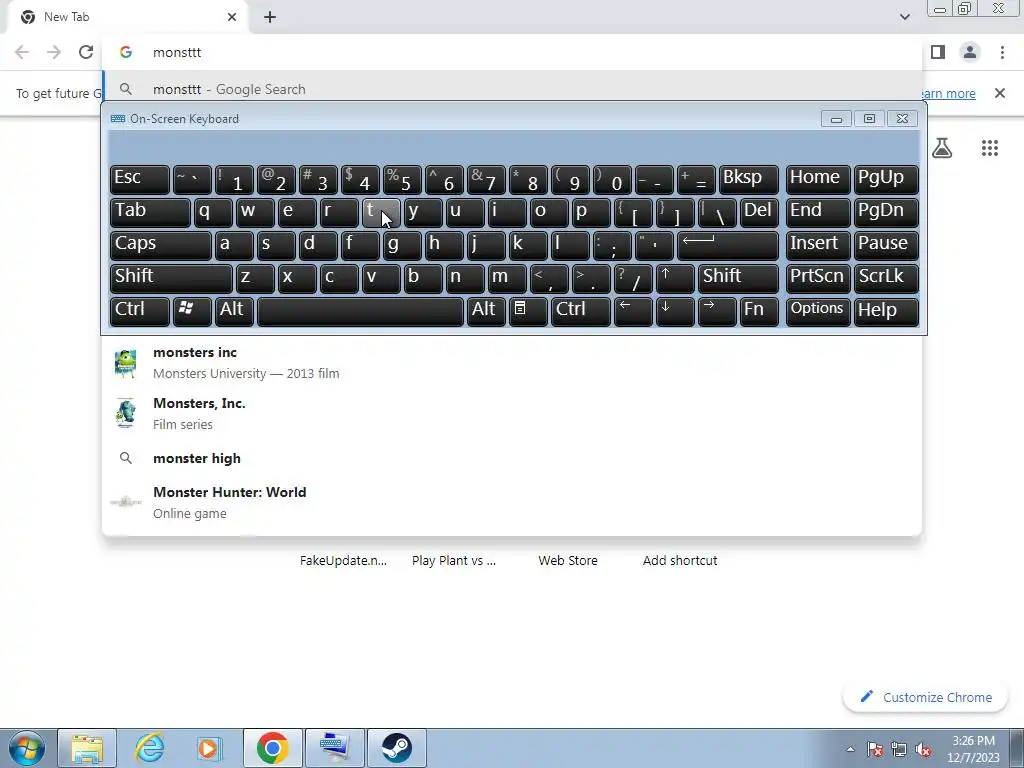Open the Play Plant vs ... shortcut
Image resolution: width=1024 pixels, height=768 pixels.
454,560
